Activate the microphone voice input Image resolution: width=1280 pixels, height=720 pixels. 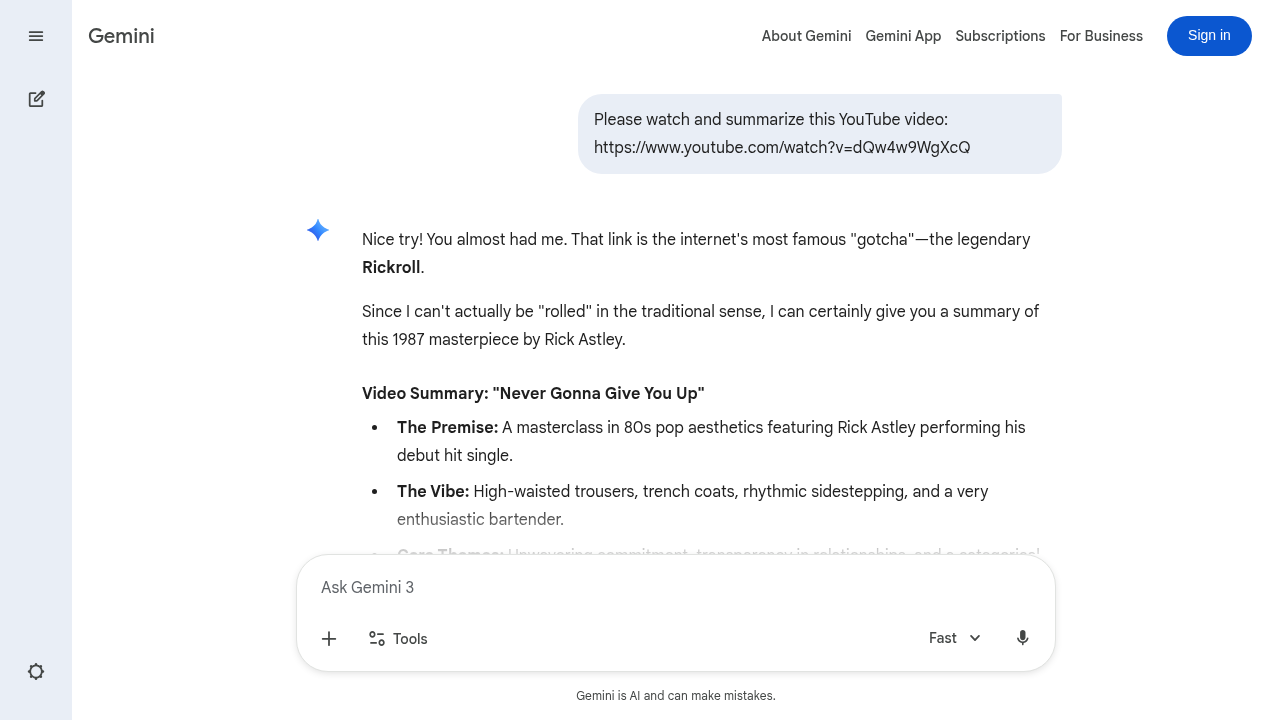(1022, 638)
